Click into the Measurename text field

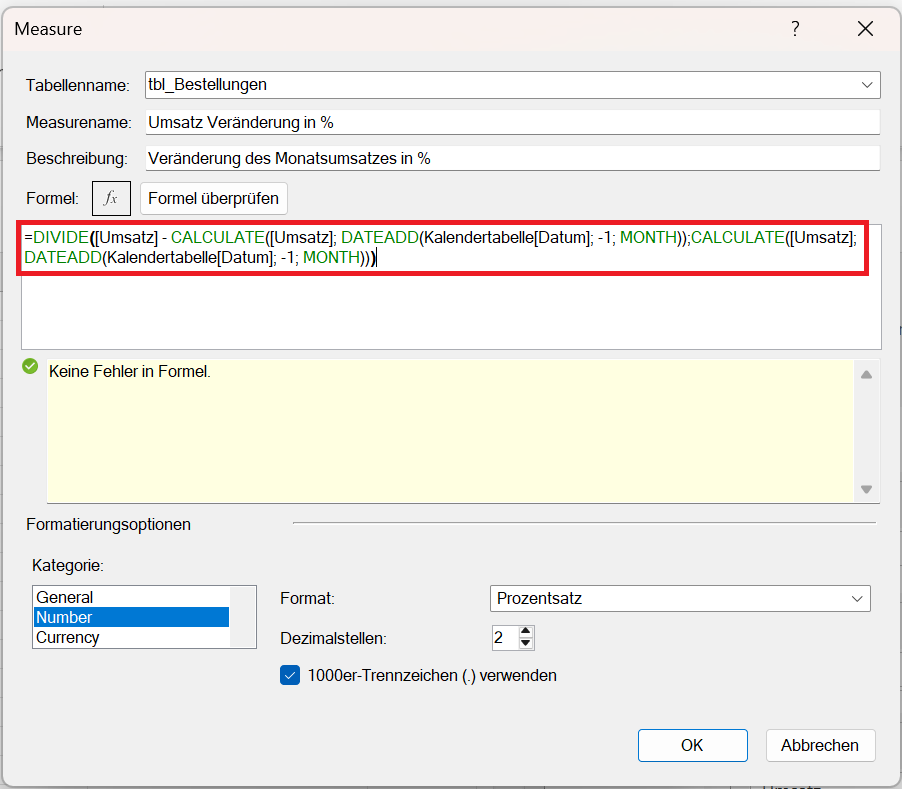510,122
